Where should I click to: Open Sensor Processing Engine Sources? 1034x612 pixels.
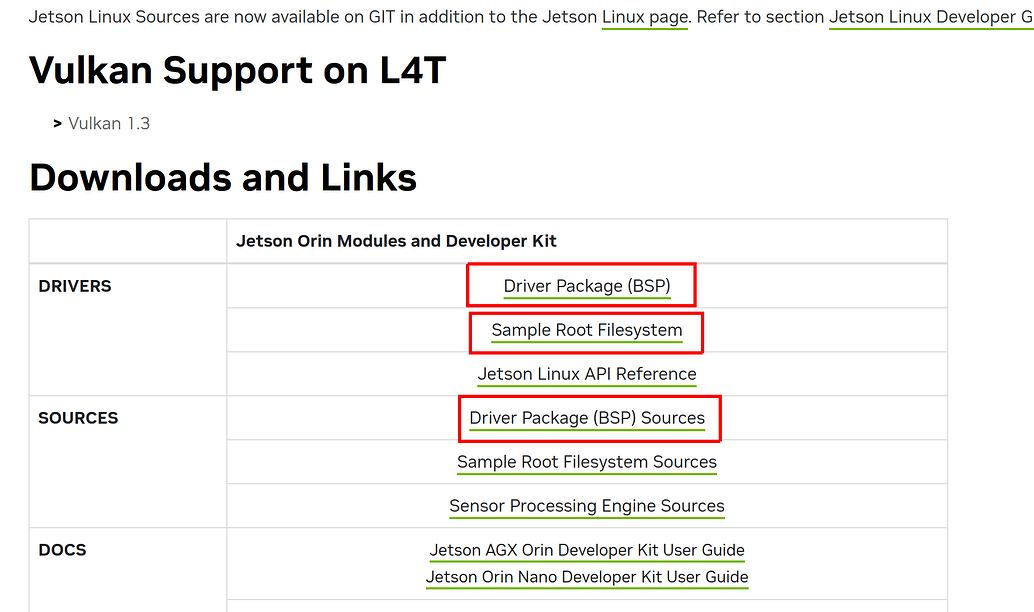pos(586,506)
